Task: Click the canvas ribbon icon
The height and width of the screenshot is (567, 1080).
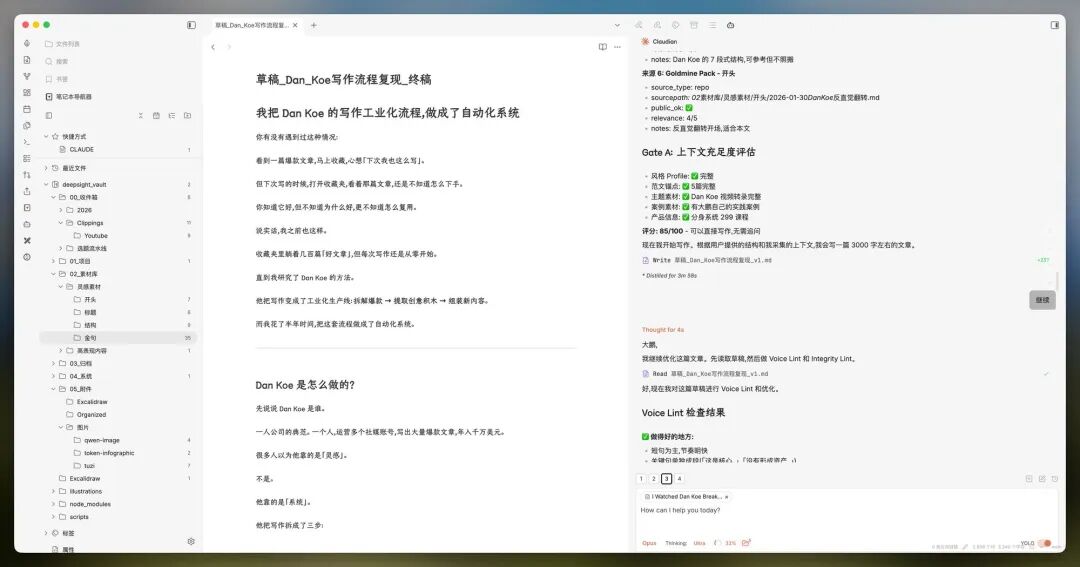Action: click(x=27, y=92)
